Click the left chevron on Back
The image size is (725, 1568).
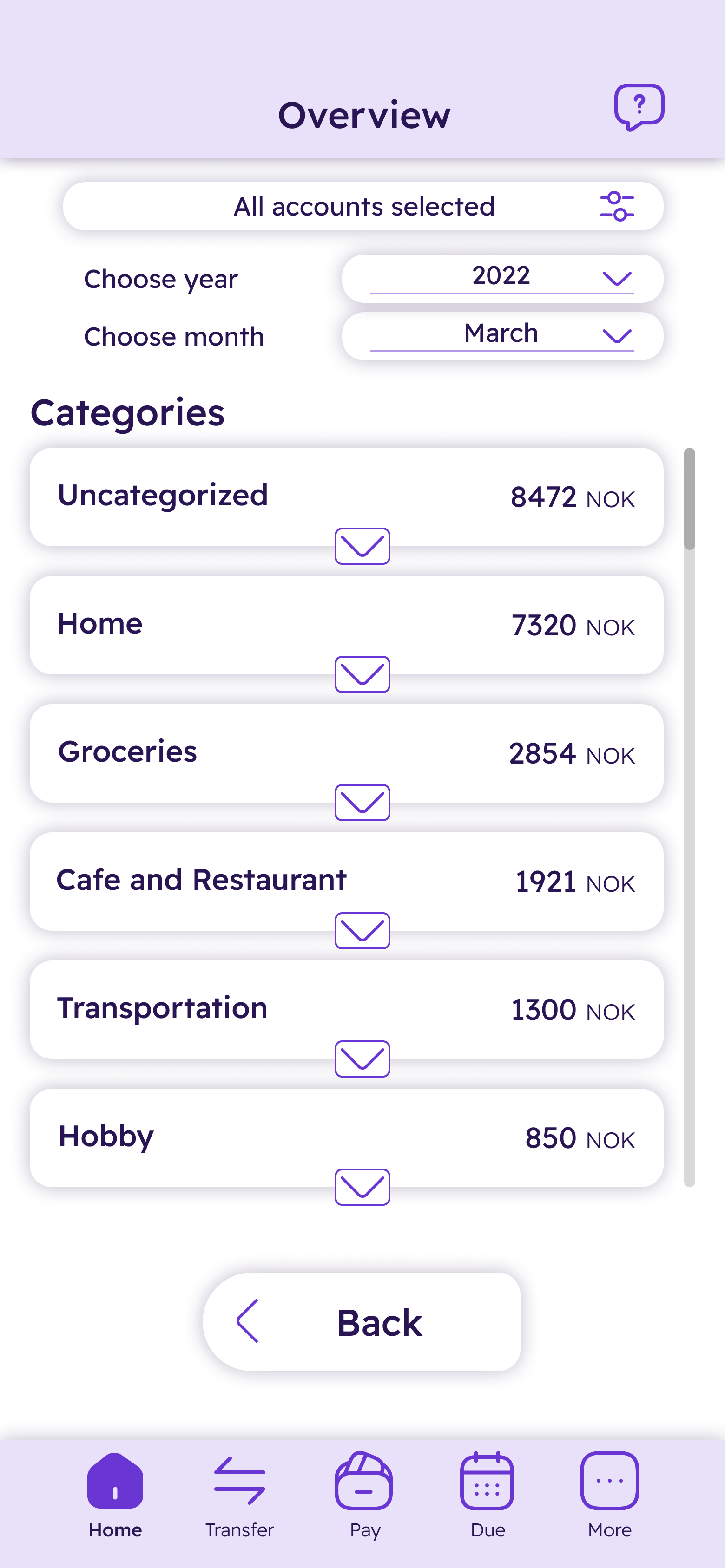point(247,1321)
